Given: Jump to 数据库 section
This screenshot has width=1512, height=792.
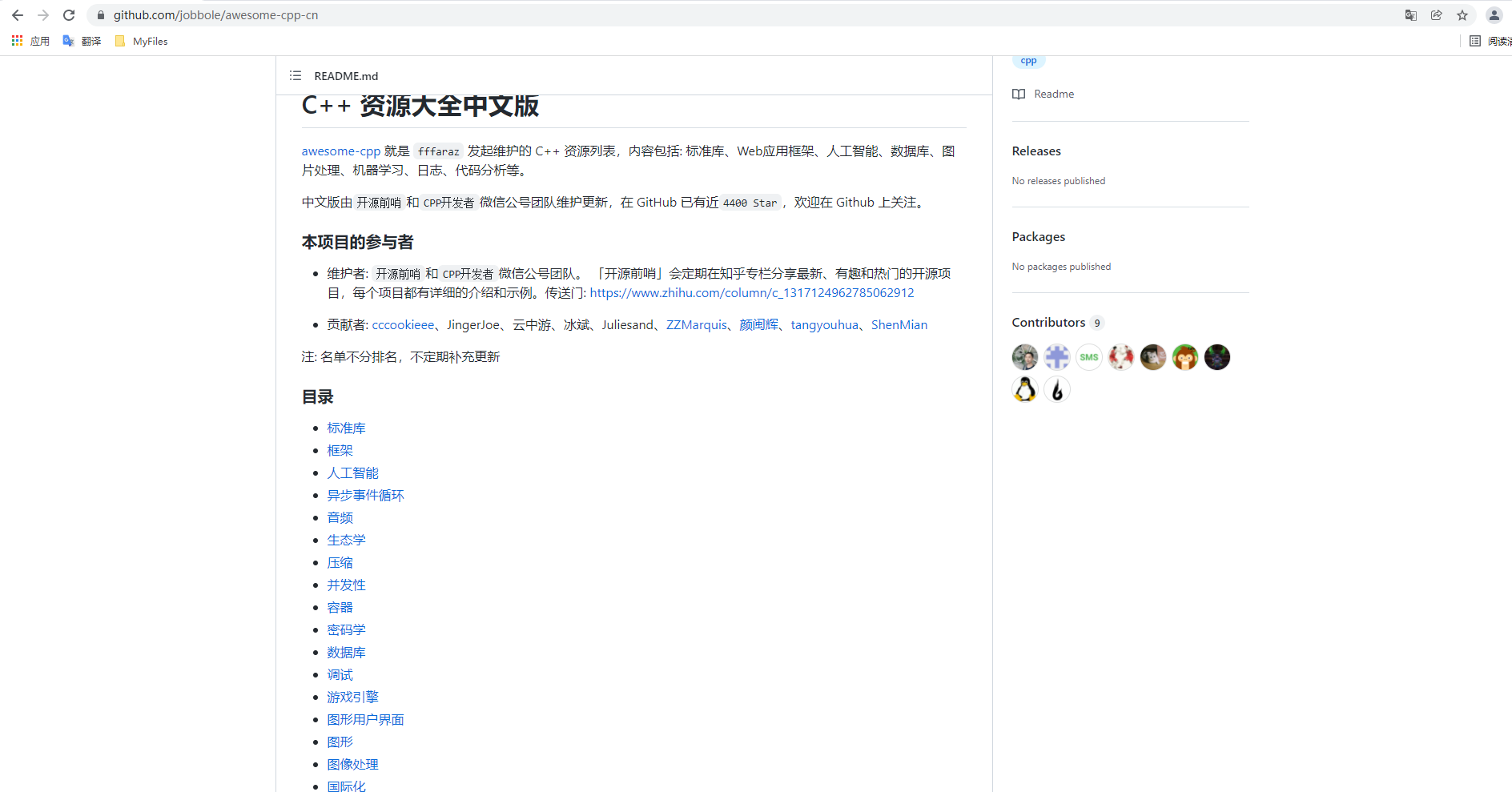Looking at the screenshot, I should (347, 653).
